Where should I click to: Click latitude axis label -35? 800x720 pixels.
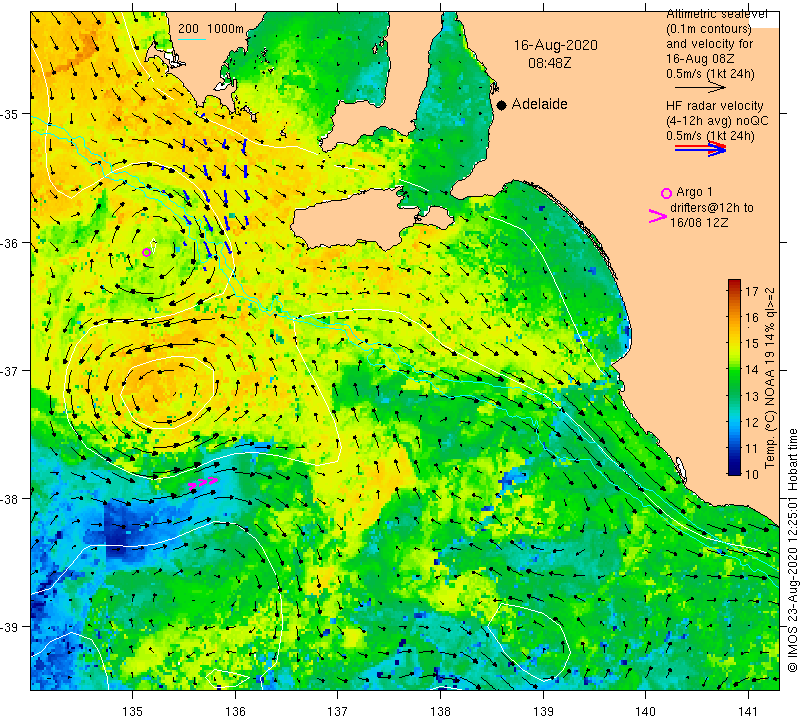click(9, 114)
